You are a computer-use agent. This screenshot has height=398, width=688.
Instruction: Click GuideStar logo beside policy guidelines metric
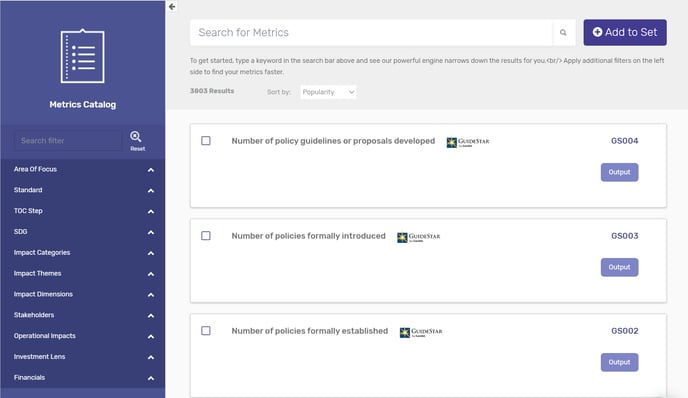click(x=468, y=142)
